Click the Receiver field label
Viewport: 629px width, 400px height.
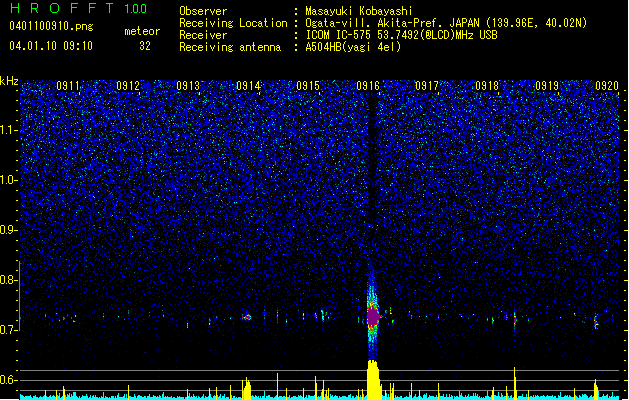point(203,35)
